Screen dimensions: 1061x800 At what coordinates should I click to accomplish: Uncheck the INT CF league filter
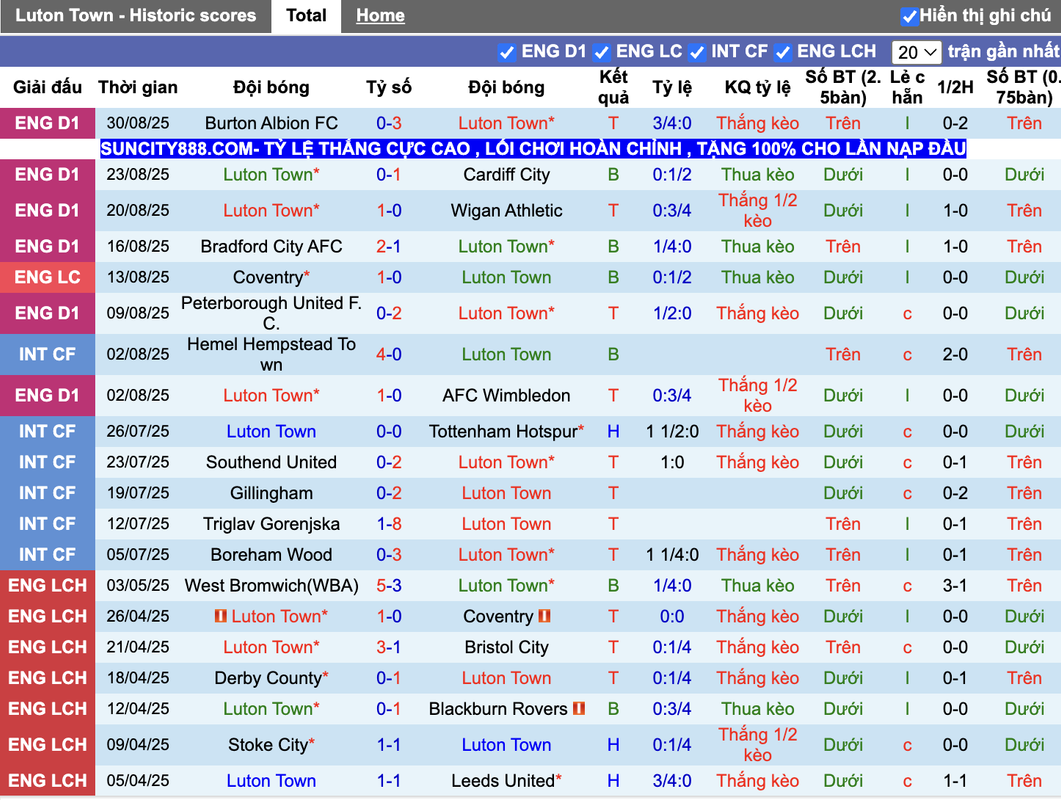click(x=696, y=52)
